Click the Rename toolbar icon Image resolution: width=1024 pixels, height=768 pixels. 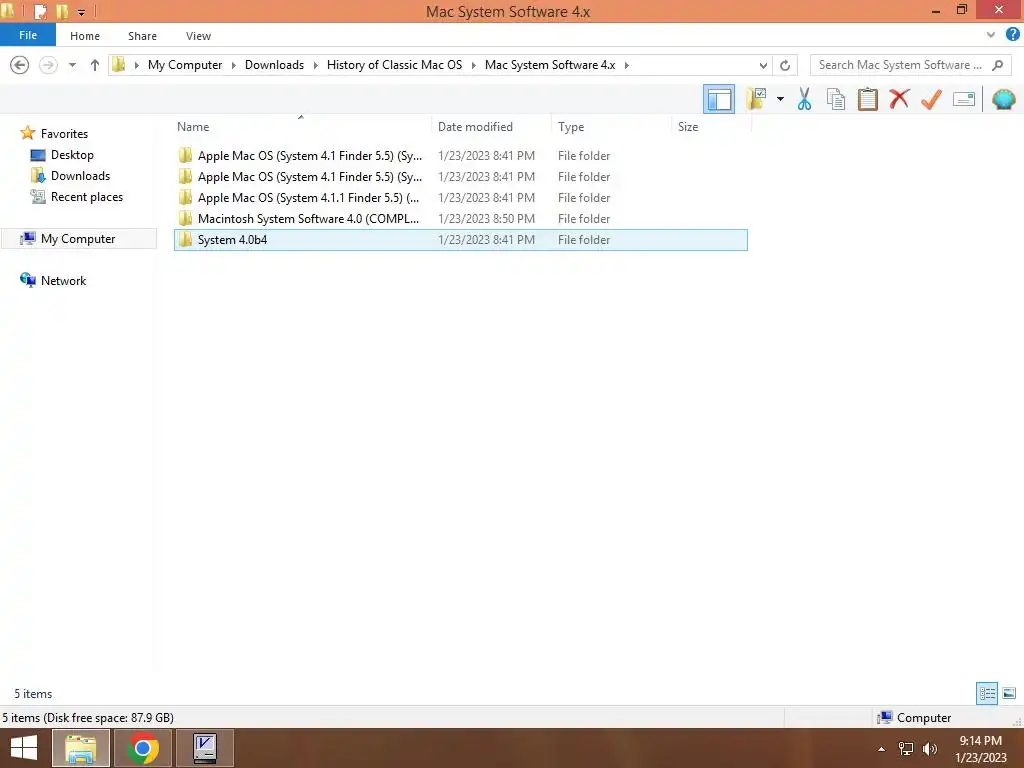pos(963,99)
